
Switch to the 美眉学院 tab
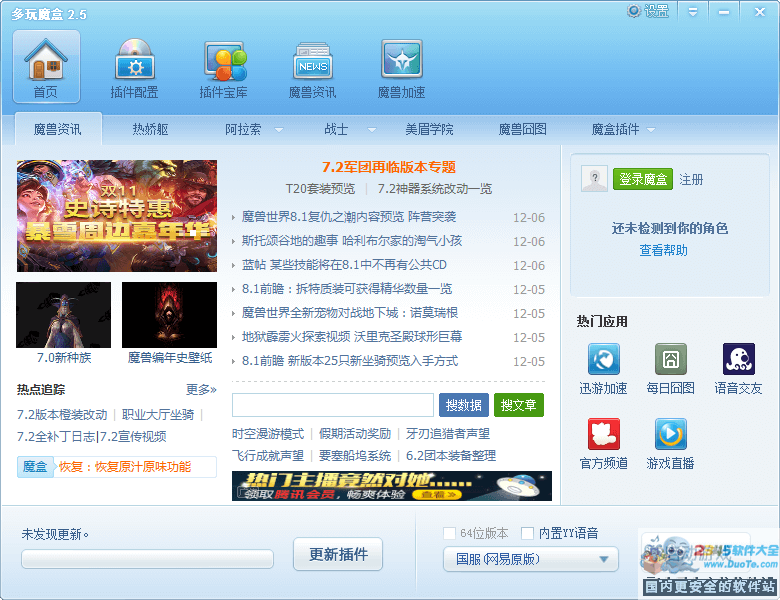tap(429, 129)
